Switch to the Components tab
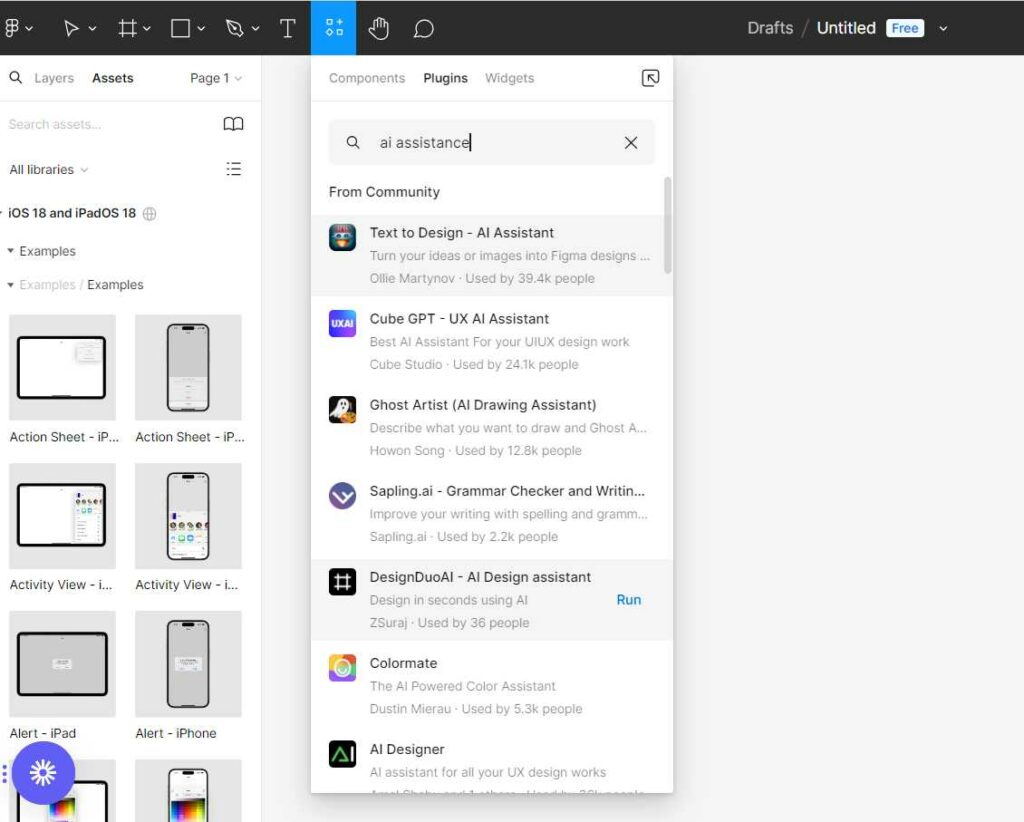 coord(366,77)
